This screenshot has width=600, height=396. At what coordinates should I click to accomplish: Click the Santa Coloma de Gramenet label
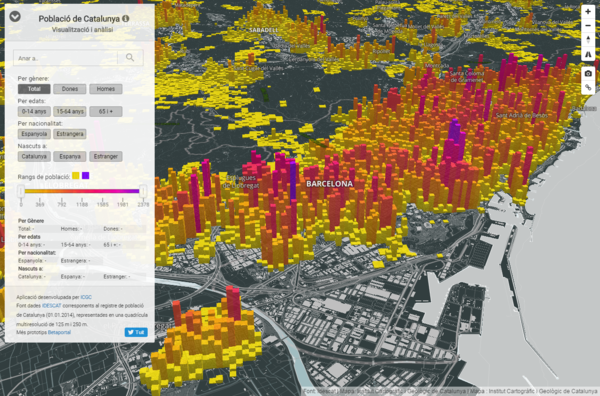(x=467, y=77)
